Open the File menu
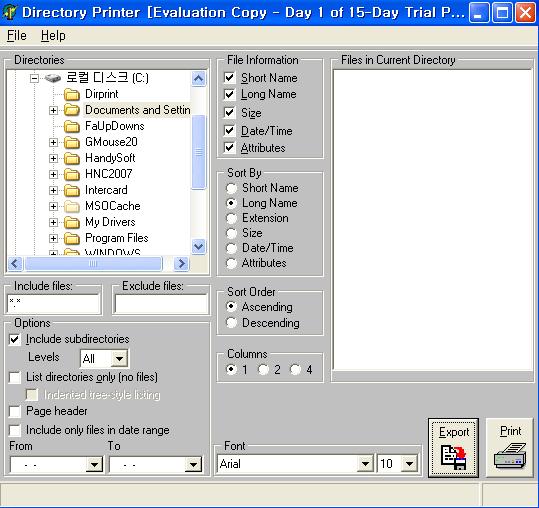The image size is (539, 508). tap(16, 35)
